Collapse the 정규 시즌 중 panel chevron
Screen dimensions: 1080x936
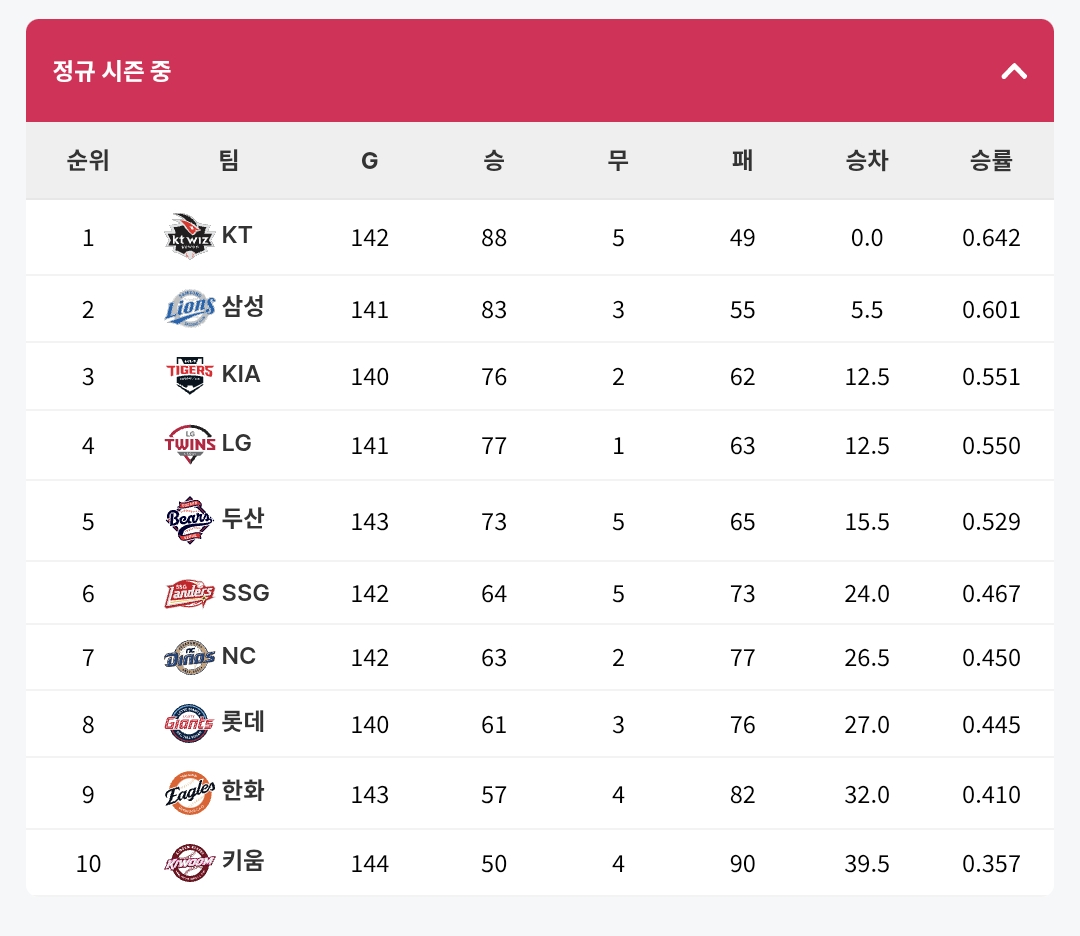[x=1014, y=71]
